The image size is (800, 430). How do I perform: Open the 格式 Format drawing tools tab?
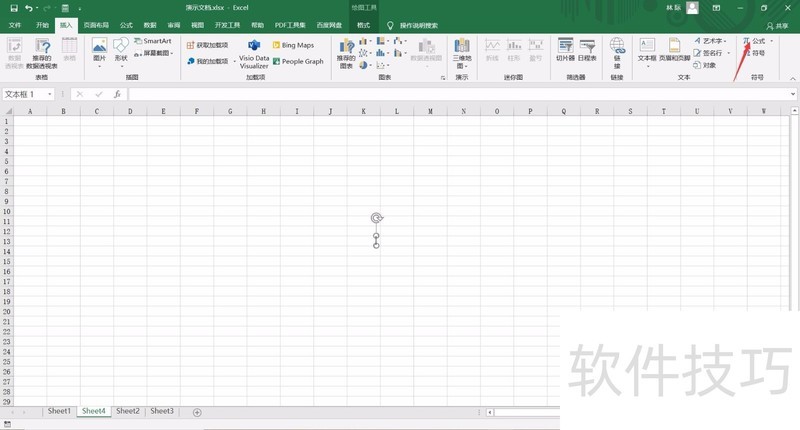tap(363, 25)
